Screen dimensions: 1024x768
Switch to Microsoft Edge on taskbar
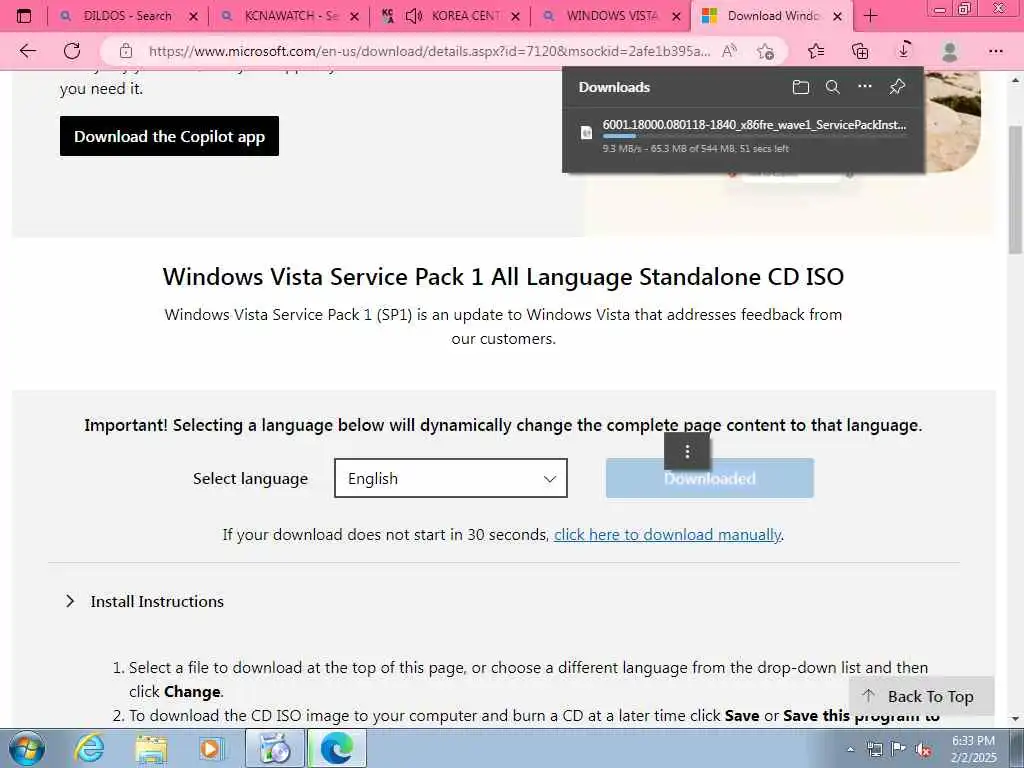tap(336, 748)
